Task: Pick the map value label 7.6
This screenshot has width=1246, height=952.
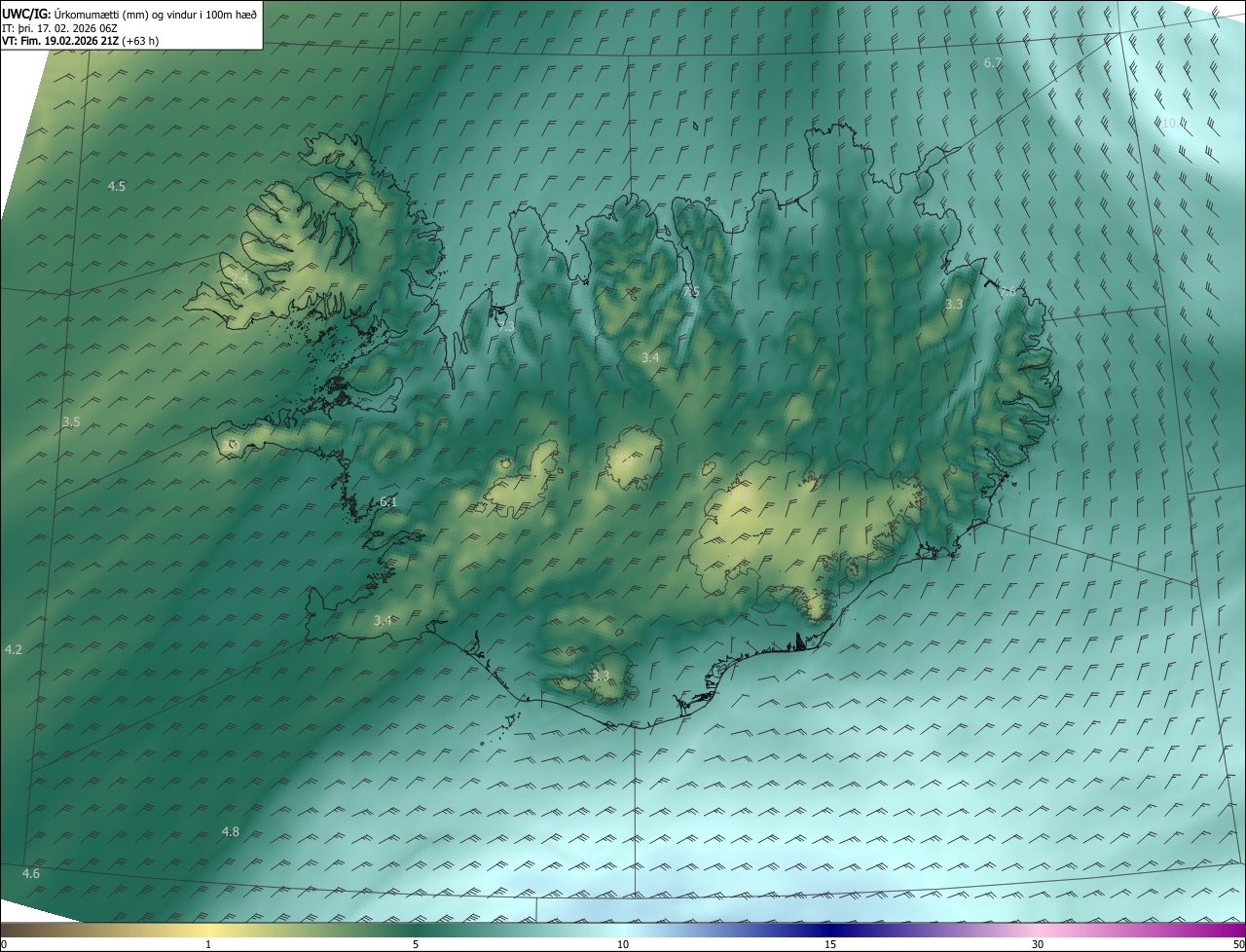Action: coord(1008,291)
